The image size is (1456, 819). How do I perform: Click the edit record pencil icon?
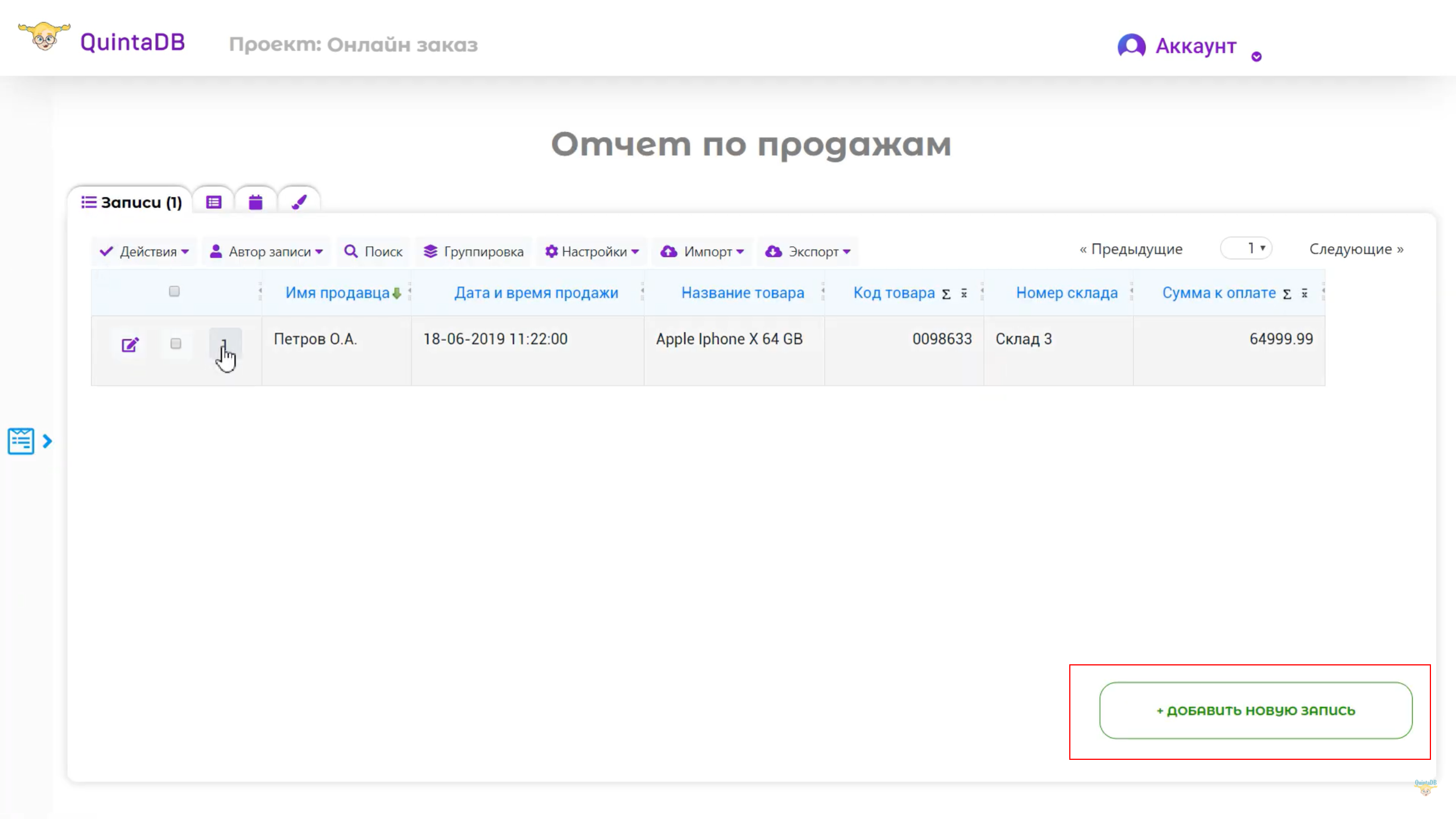pyautogui.click(x=130, y=345)
